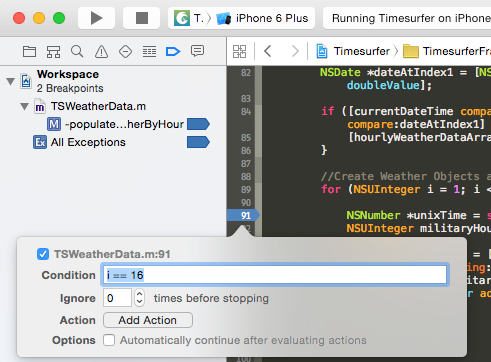Click the green zoom window button
Image resolution: width=491 pixels, height=362 pixels.
click(59, 18)
